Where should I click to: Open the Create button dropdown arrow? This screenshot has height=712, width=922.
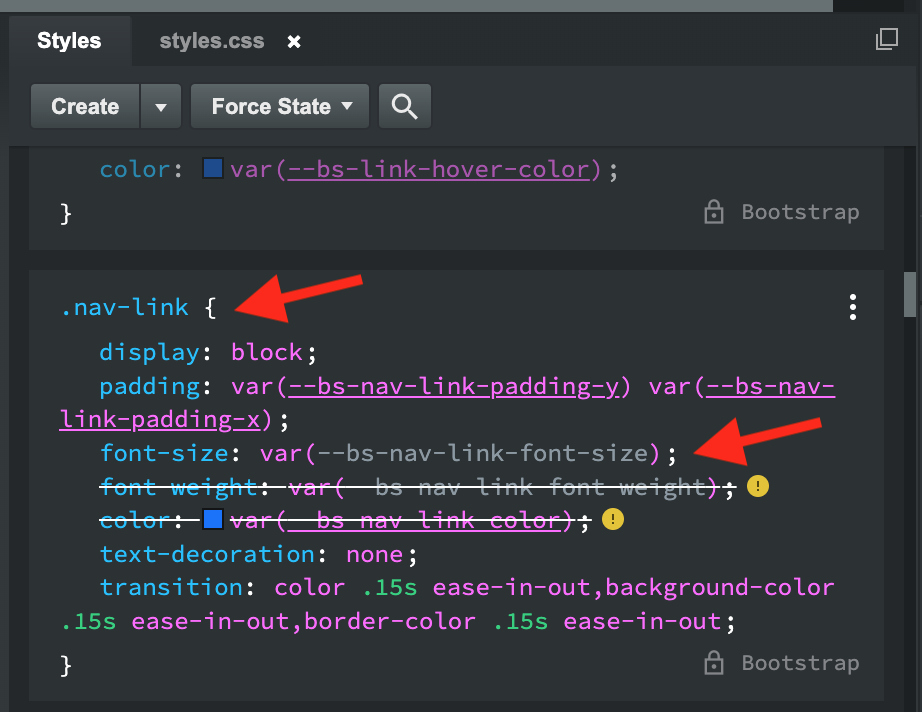[x=160, y=106]
